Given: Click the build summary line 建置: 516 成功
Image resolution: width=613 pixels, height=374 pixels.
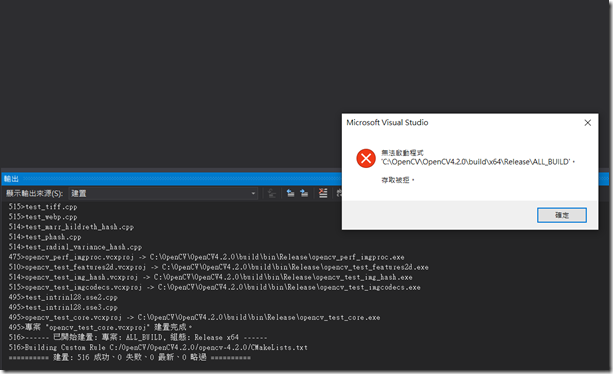Looking at the screenshot, I should [x=129, y=357].
